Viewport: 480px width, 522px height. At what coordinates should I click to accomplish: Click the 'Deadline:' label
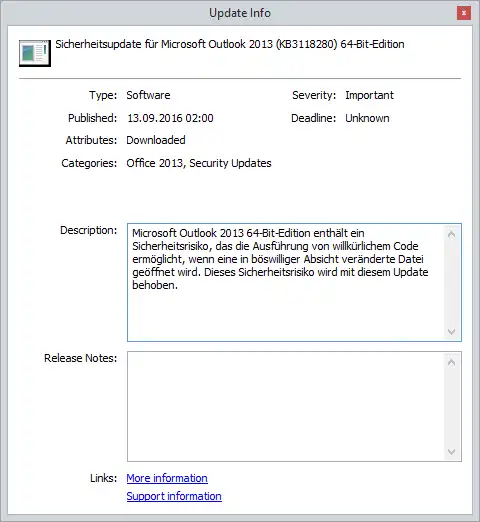(314, 118)
